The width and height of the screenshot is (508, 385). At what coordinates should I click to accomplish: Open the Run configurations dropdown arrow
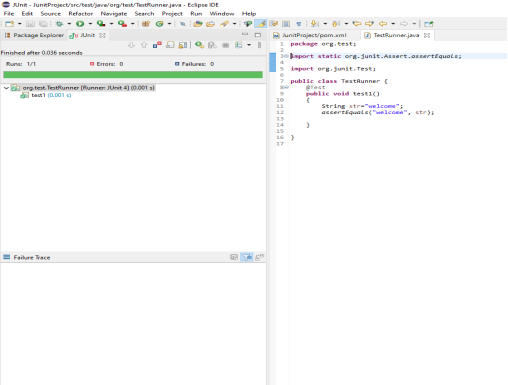pyautogui.click(x=90, y=24)
